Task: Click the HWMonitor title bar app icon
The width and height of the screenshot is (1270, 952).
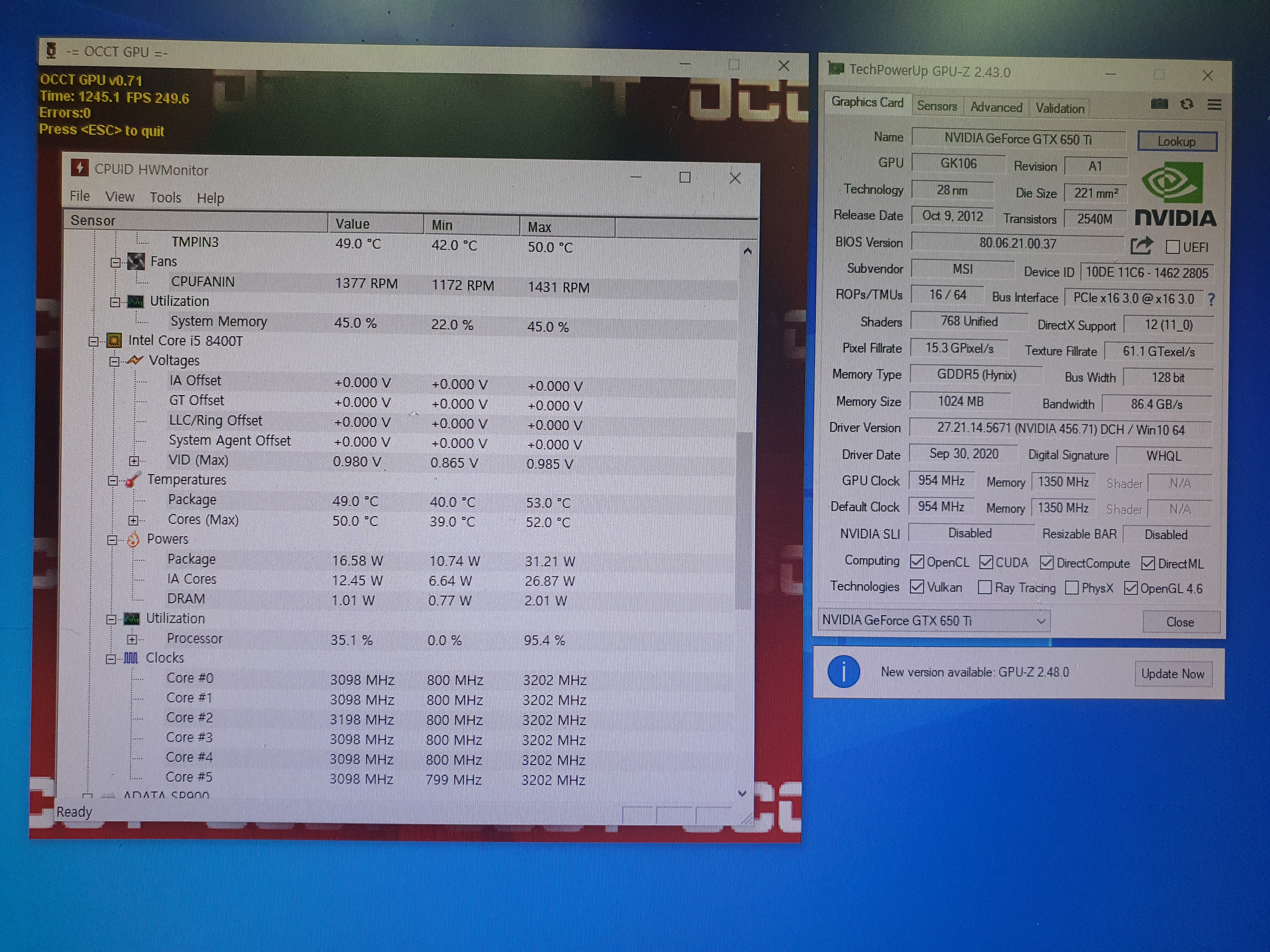Action: click(79, 168)
